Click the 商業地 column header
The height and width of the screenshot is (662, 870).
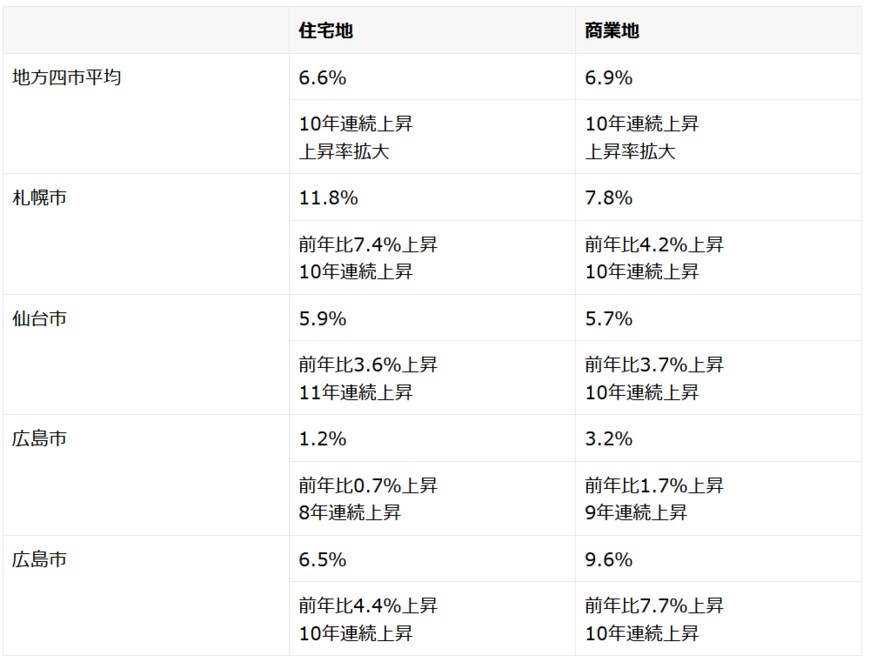(612, 31)
